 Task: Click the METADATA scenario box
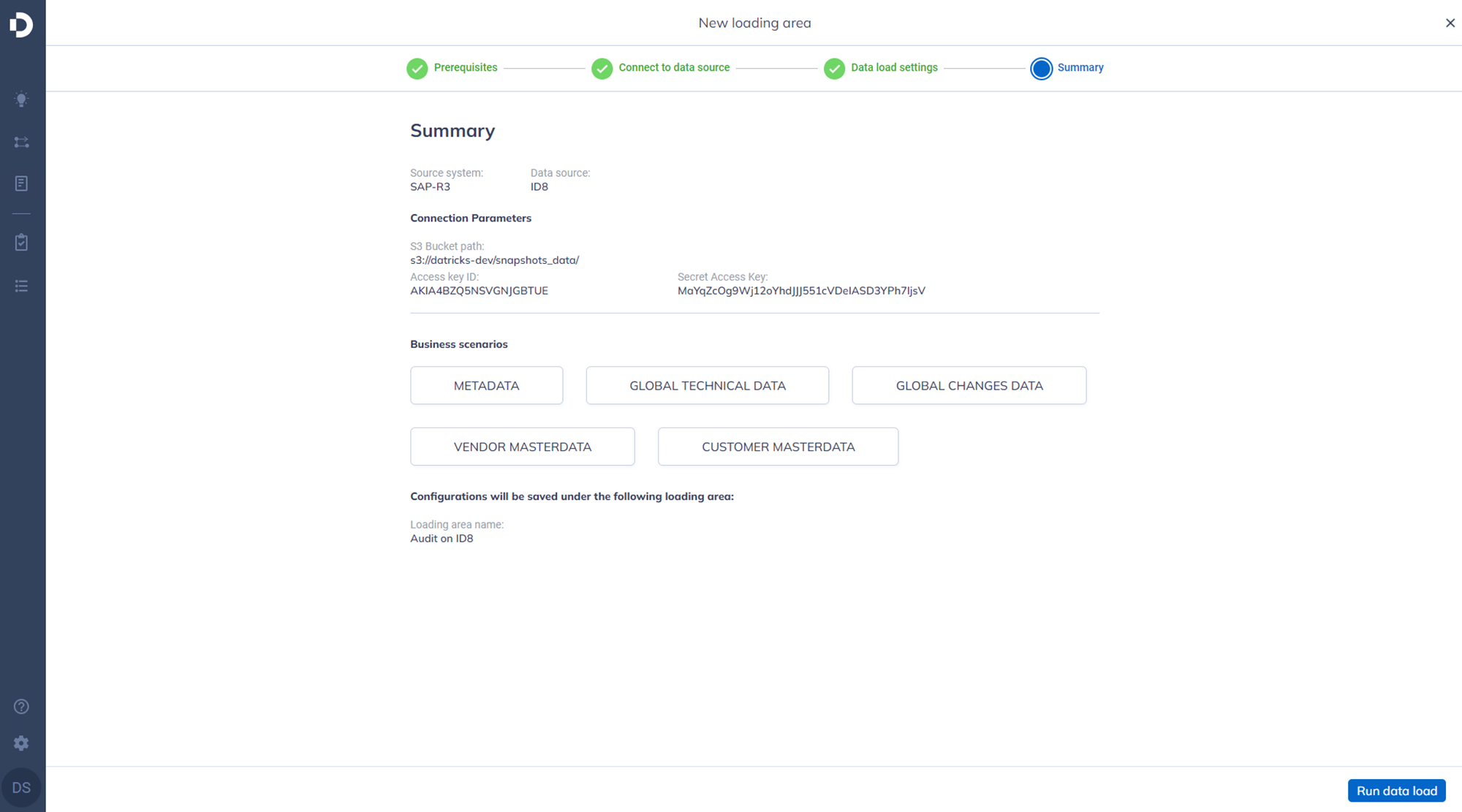486,385
